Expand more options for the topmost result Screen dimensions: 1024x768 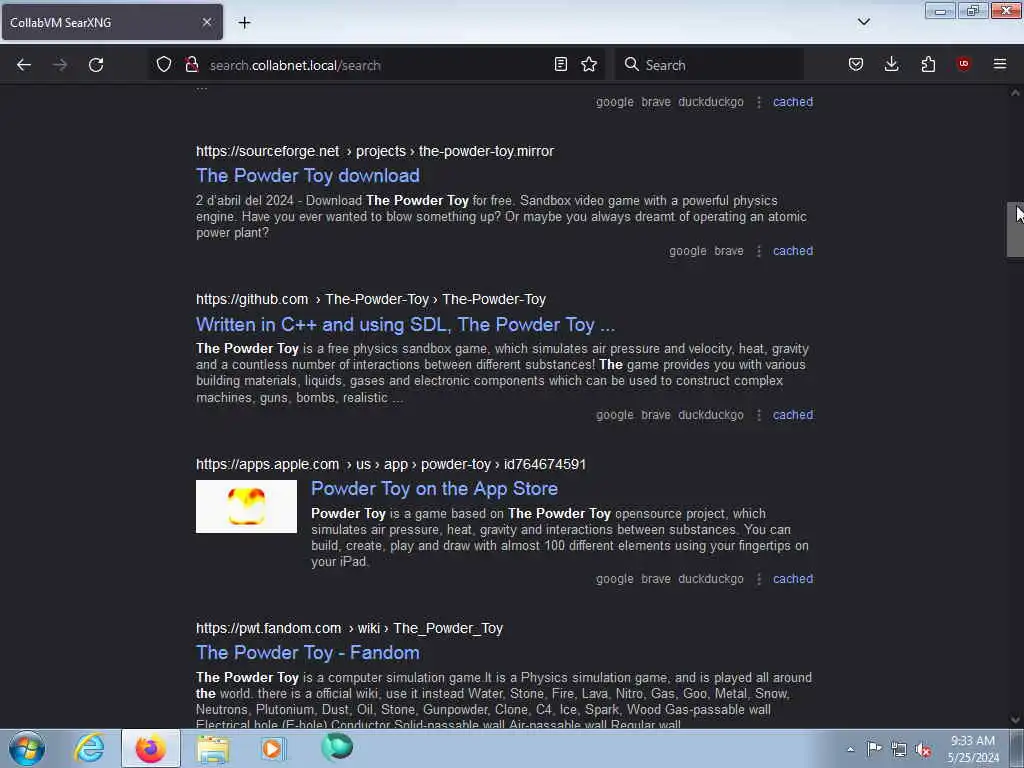pyautogui.click(x=758, y=103)
